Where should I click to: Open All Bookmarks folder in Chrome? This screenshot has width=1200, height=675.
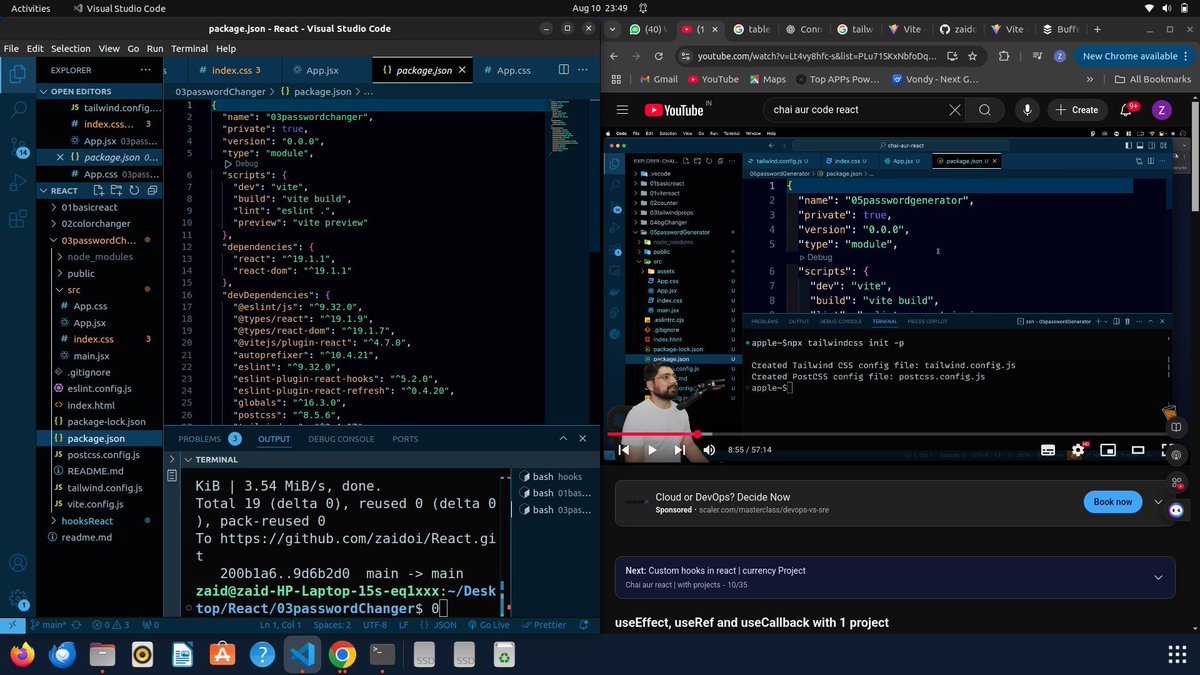[x=1153, y=79]
